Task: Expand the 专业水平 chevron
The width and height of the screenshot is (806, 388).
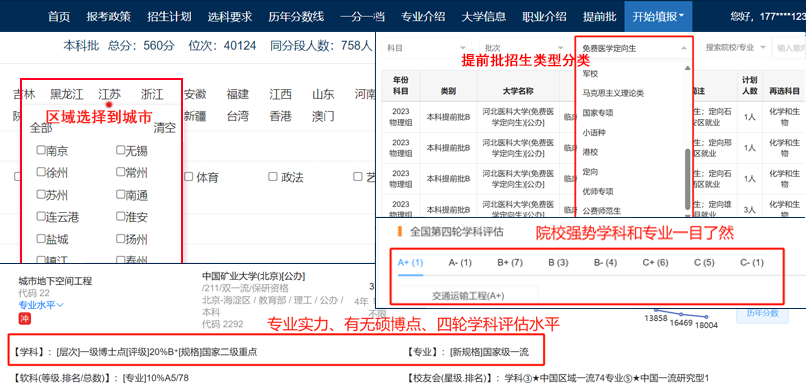Action: click(60, 305)
